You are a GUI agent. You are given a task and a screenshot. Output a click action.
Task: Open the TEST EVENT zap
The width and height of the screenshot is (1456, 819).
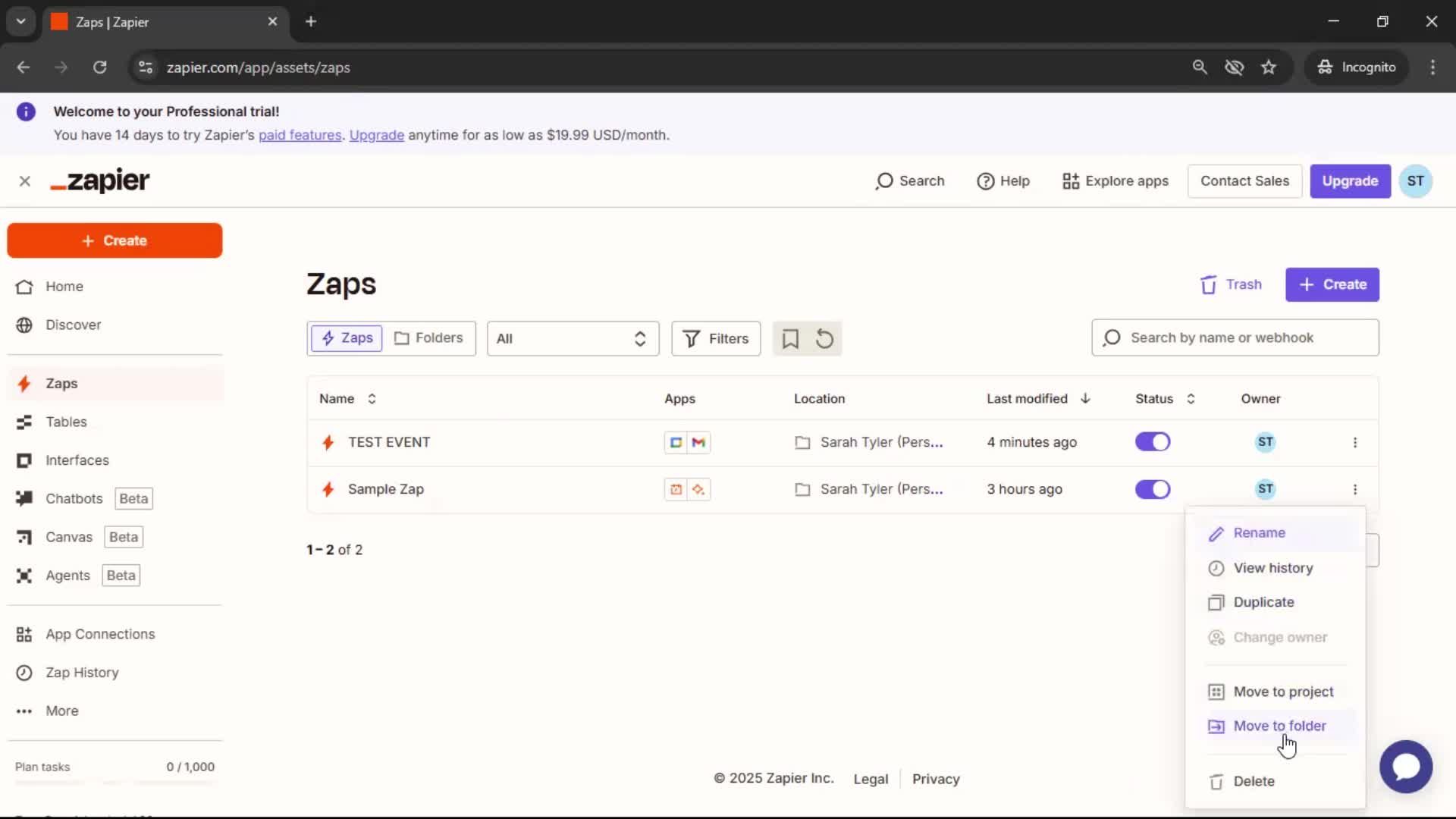(389, 442)
